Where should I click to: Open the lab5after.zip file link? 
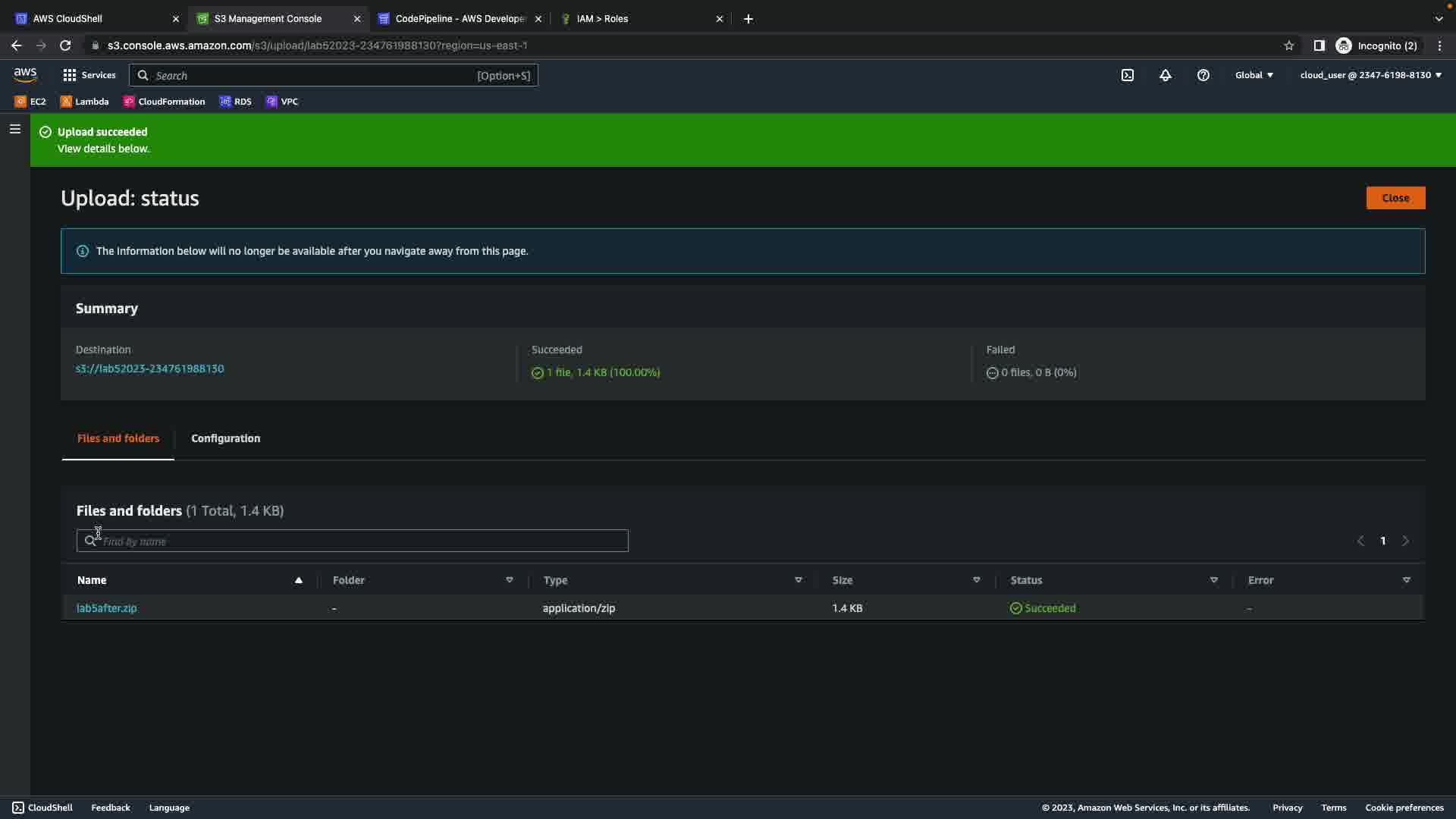[x=107, y=608]
